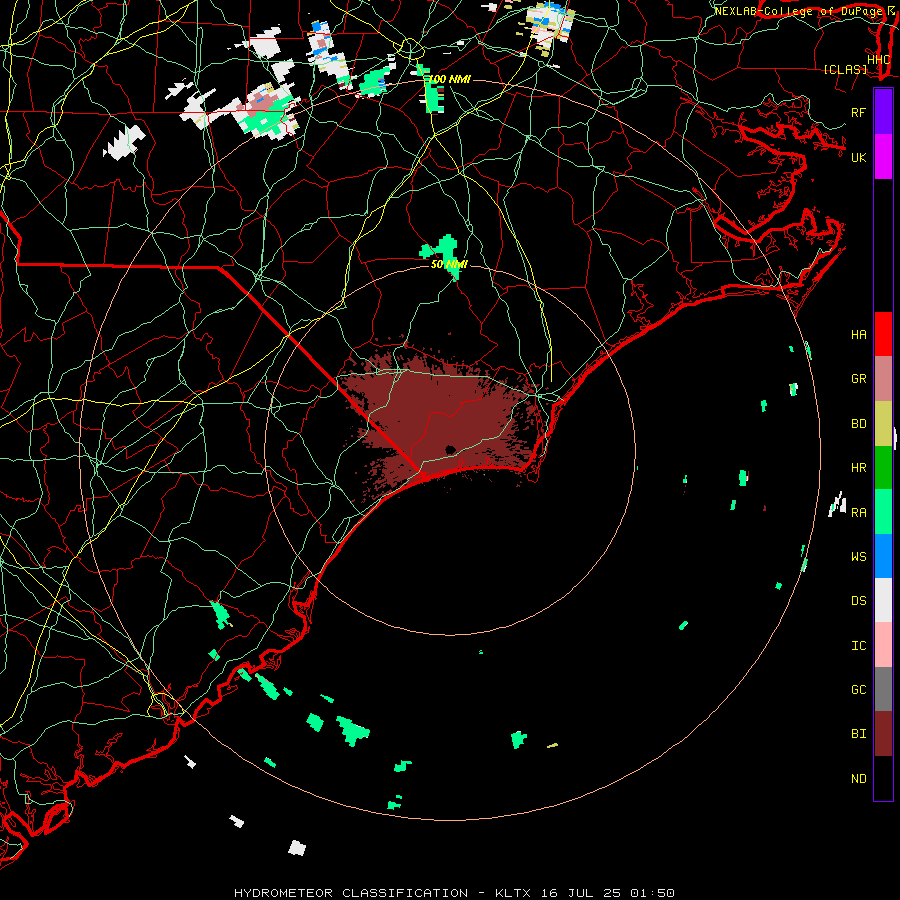Click the blue WS legend swatch
900x900 pixels.
(883, 556)
